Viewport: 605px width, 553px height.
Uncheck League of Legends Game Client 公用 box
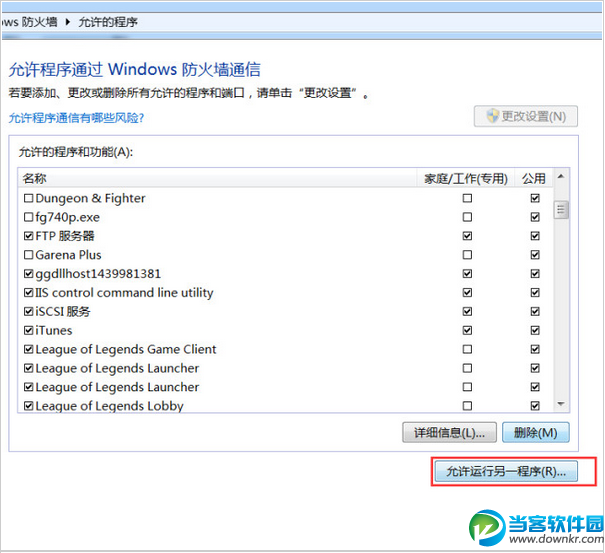pyautogui.click(x=535, y=349)
